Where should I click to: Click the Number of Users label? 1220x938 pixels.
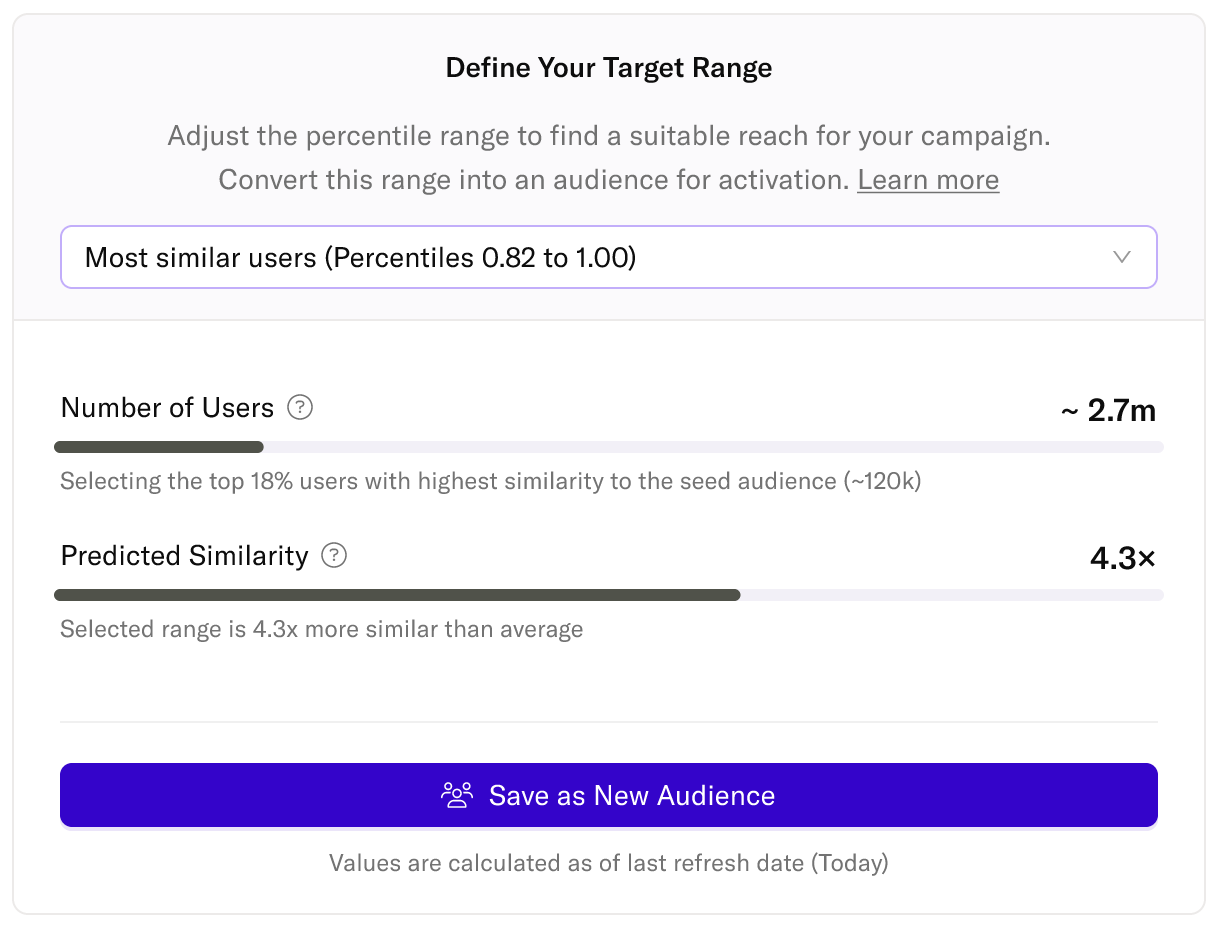167,408
